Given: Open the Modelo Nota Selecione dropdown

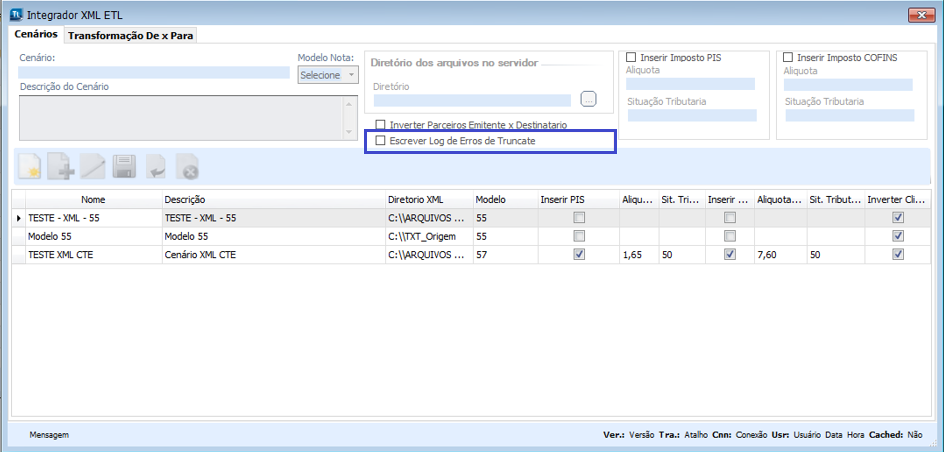Looking at the screenshot, I should [328, 75].
